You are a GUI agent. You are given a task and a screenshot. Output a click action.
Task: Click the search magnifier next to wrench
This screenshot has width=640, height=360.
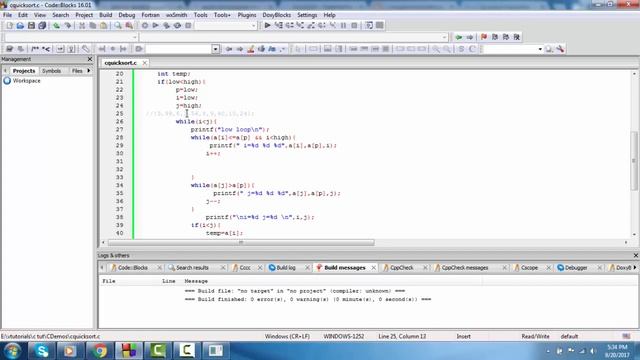point(549,49)
